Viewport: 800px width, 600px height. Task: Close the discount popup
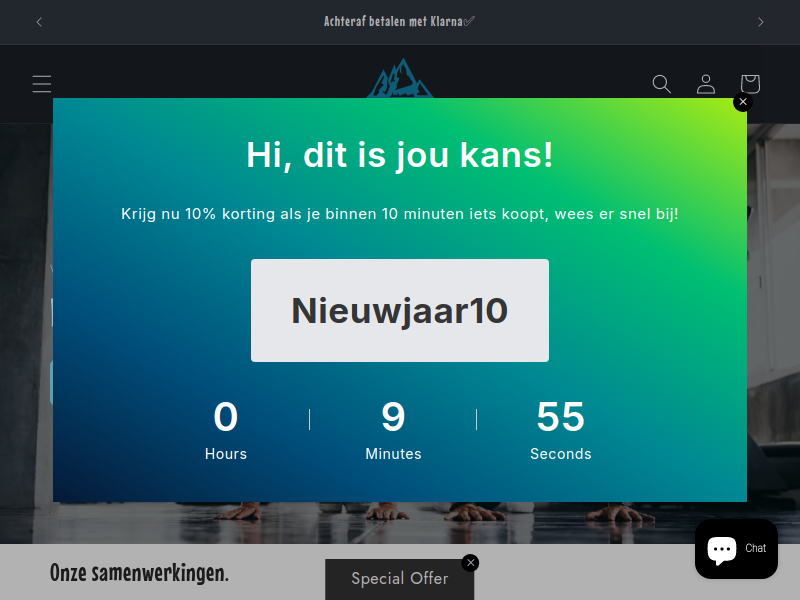point(743,102)
